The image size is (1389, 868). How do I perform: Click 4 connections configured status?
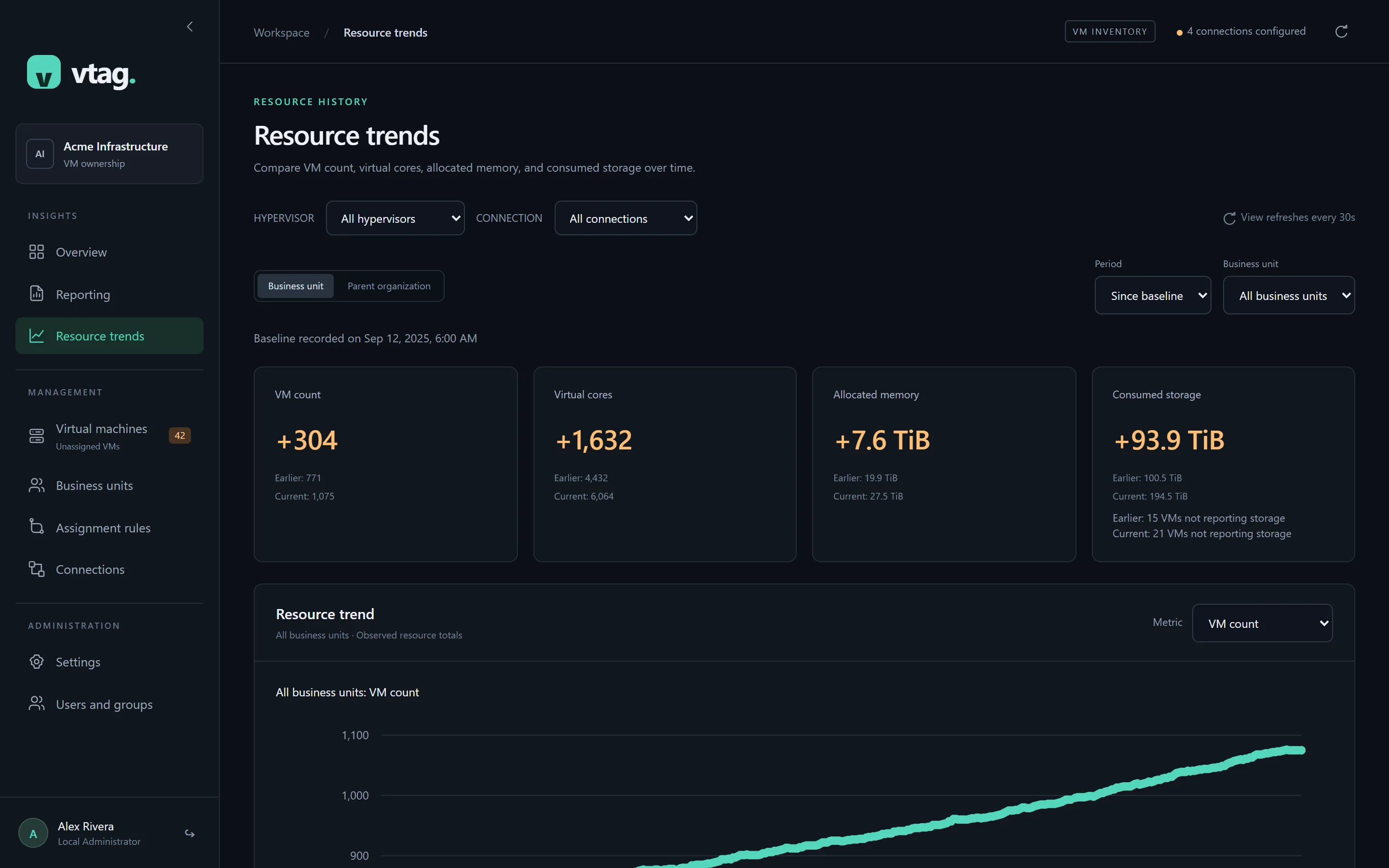[1241, 31]
